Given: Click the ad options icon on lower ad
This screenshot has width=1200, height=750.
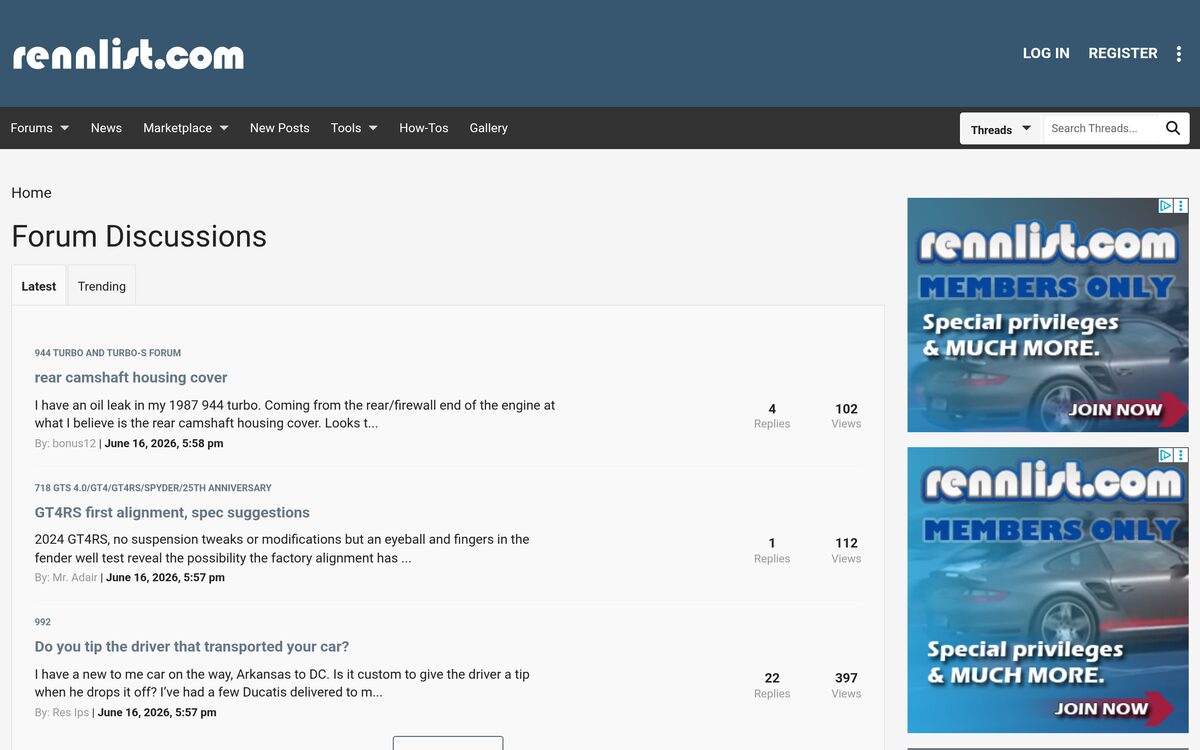Looking at the screenshot, I should click(1181, 455).
